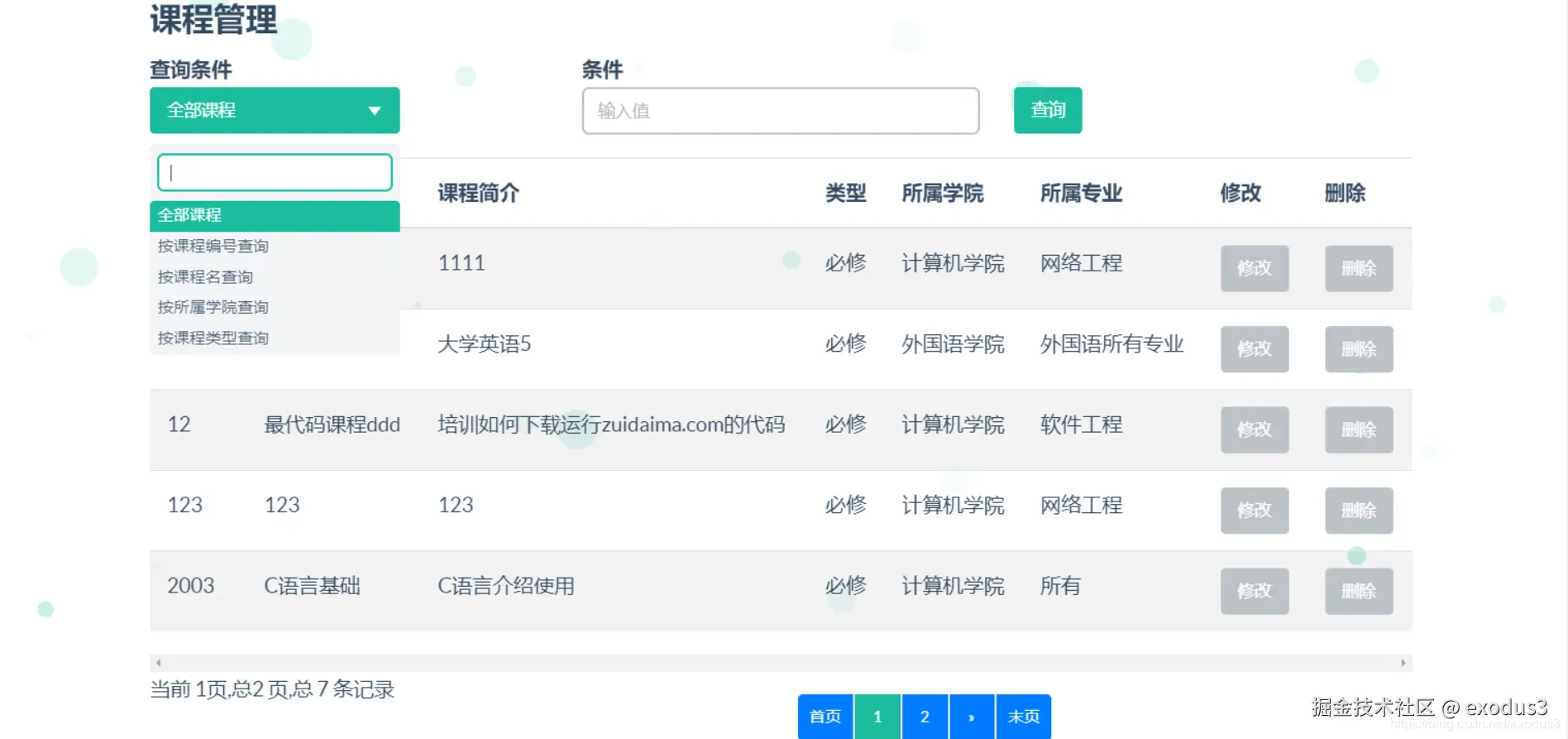Click the 大学英语5 description cell
The image size is (1568, 739).
pos(485,344)
